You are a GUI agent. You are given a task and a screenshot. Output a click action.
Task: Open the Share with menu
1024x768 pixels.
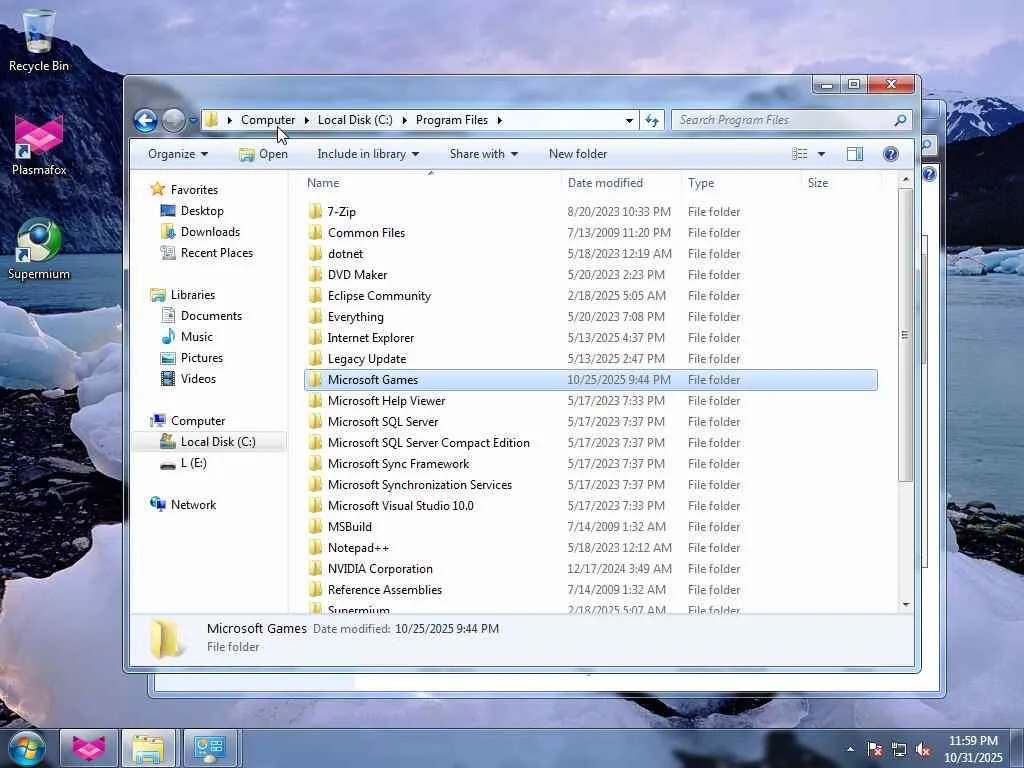coord(483,154)
